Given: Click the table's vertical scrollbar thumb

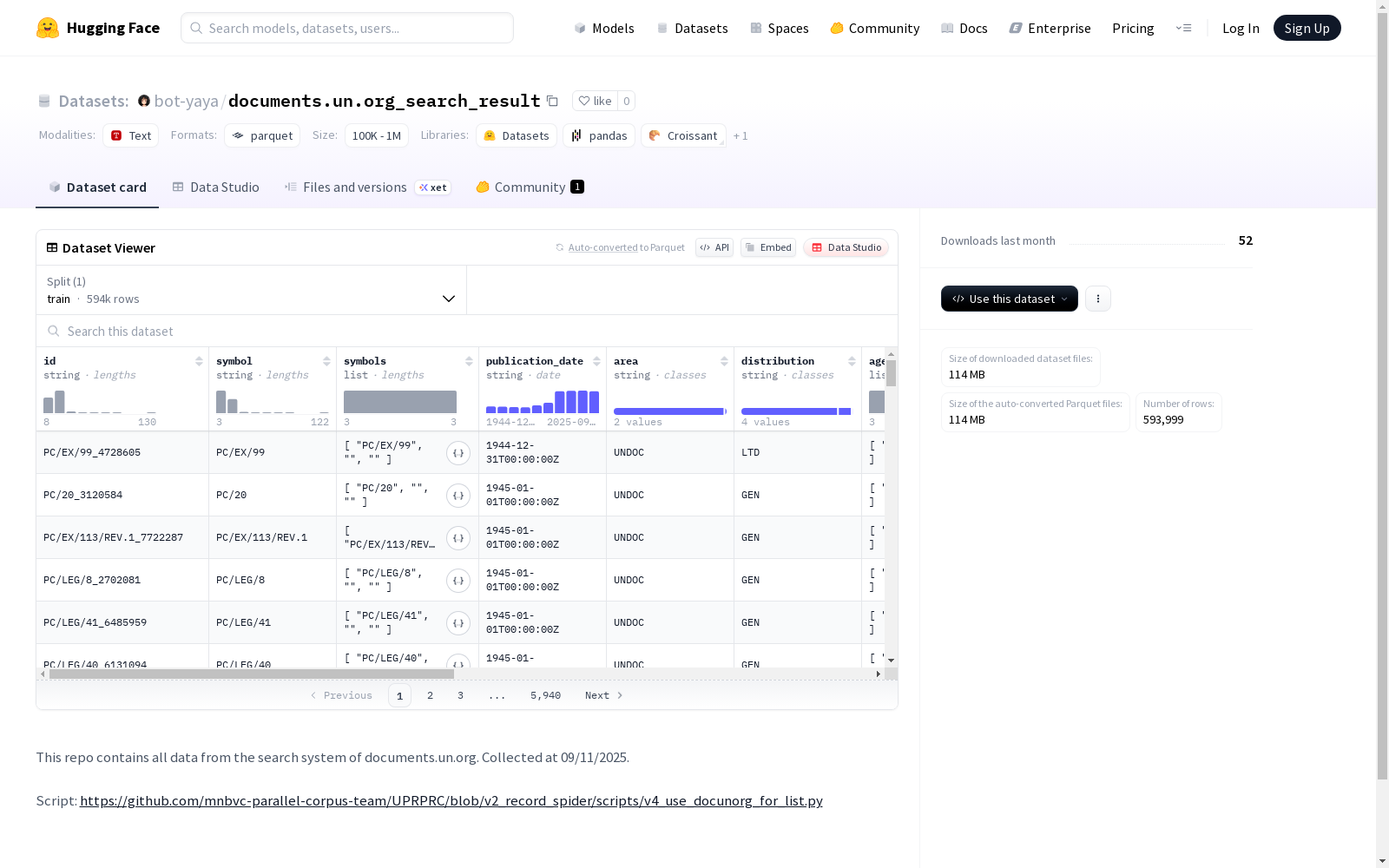Looking at the screenshot, I should (x=891, y=373).
